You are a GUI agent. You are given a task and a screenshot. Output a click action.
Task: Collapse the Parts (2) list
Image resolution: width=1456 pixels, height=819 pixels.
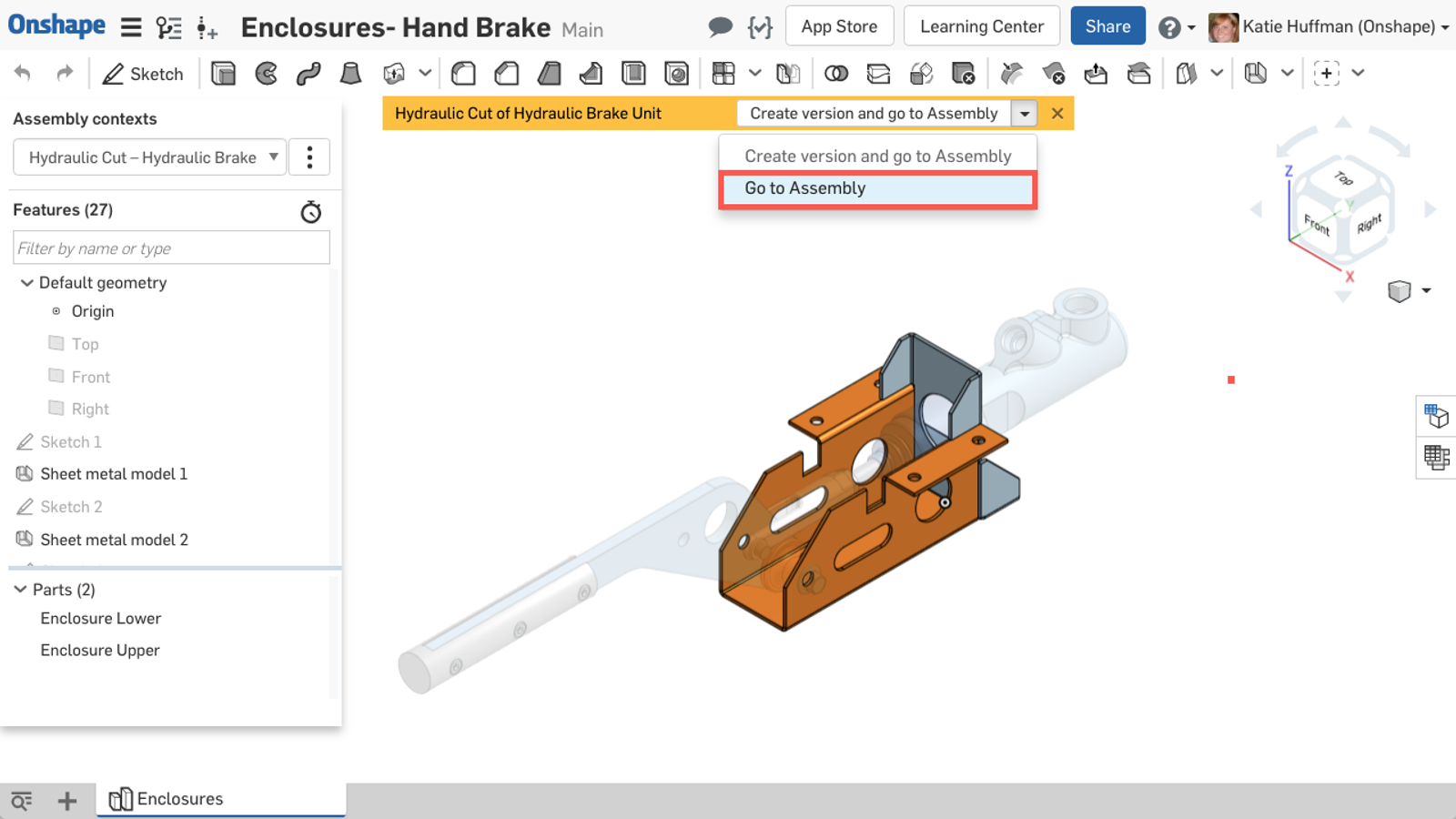pos(20,590)
